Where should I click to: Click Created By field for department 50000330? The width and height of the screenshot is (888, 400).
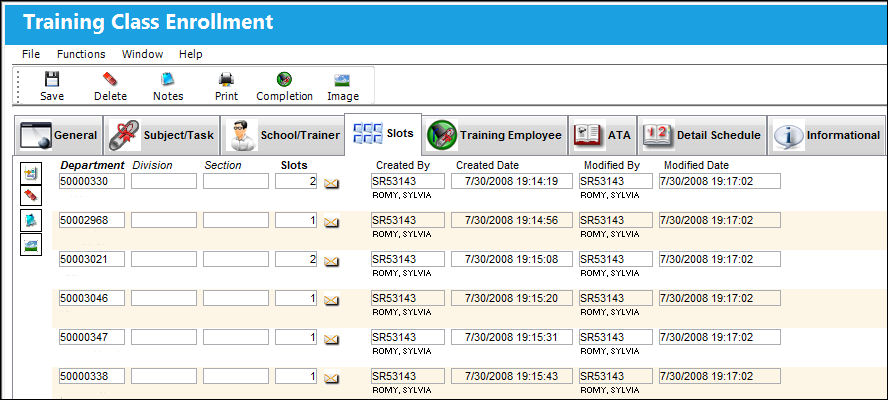click(x=408, y=181)
